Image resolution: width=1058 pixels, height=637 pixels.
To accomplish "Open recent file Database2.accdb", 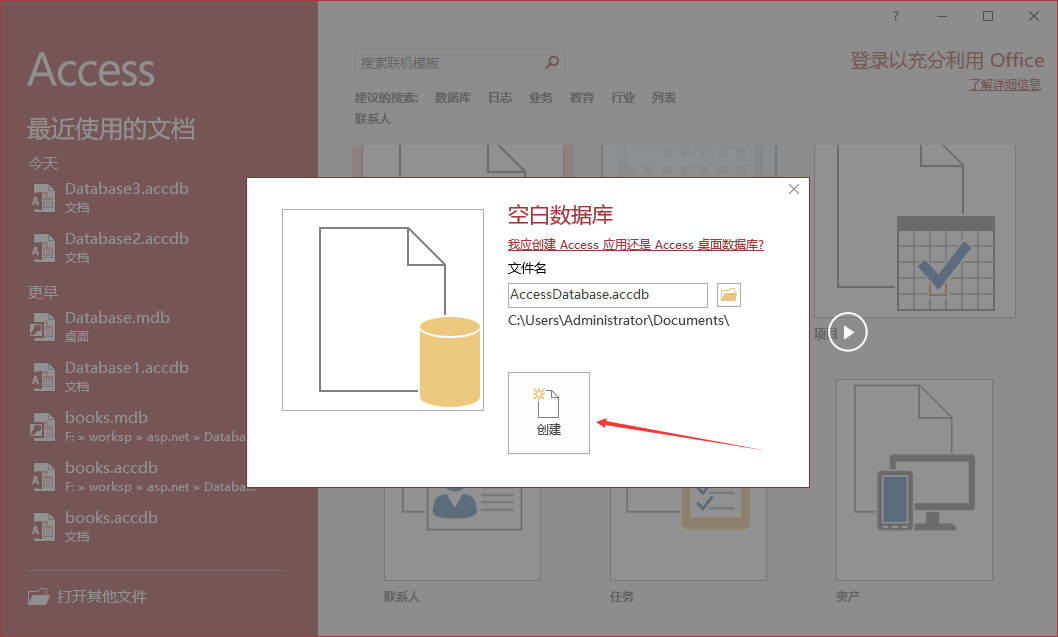I will point(126,239).
